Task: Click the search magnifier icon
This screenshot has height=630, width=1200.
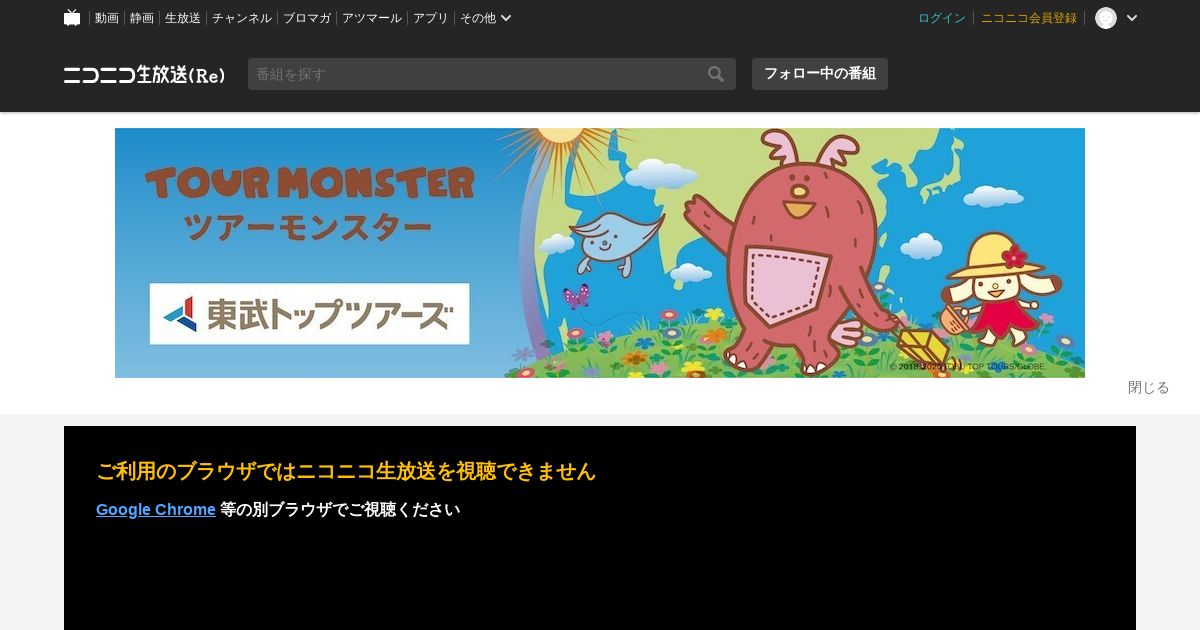Action: (x=716, y=74)
